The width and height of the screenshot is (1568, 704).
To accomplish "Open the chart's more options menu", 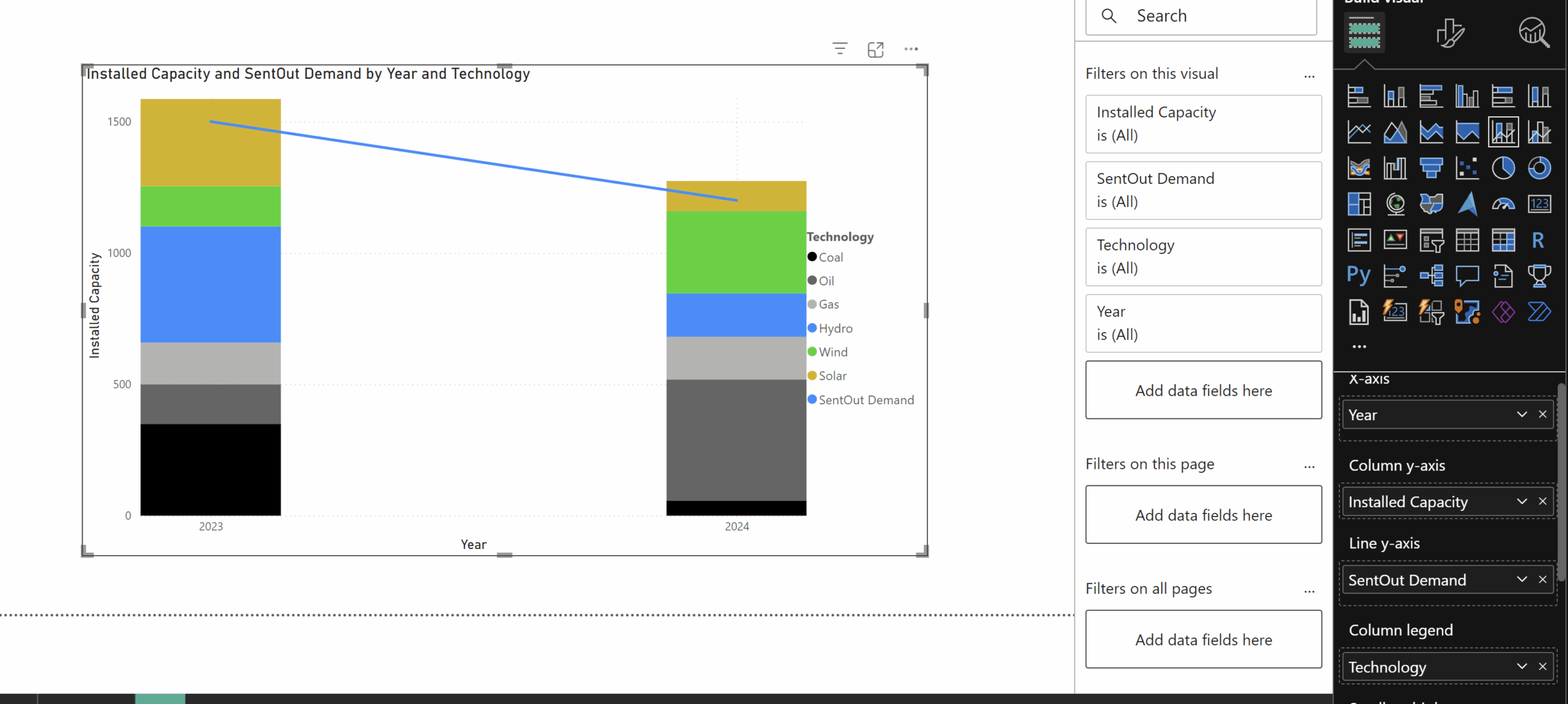I will point(911,49).
